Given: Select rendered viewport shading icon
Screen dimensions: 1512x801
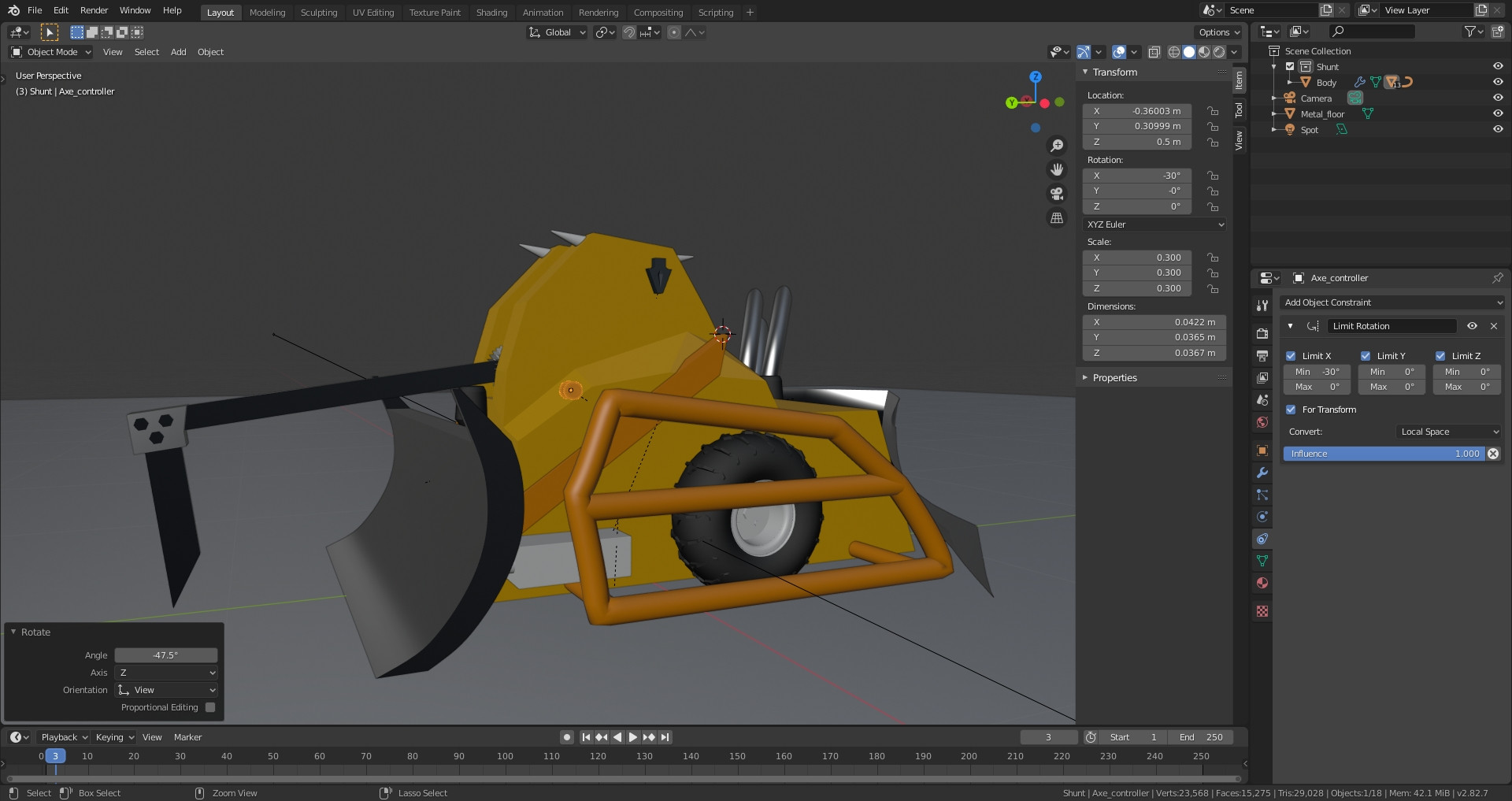Looking at the screenshot, I should tap(1219, 52).
